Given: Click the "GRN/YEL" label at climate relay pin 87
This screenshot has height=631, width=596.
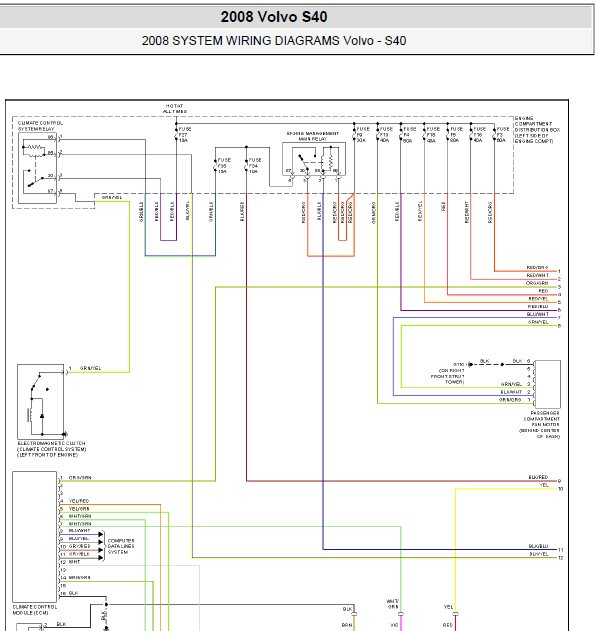Looking at the screenshot, I should [112, 198].
